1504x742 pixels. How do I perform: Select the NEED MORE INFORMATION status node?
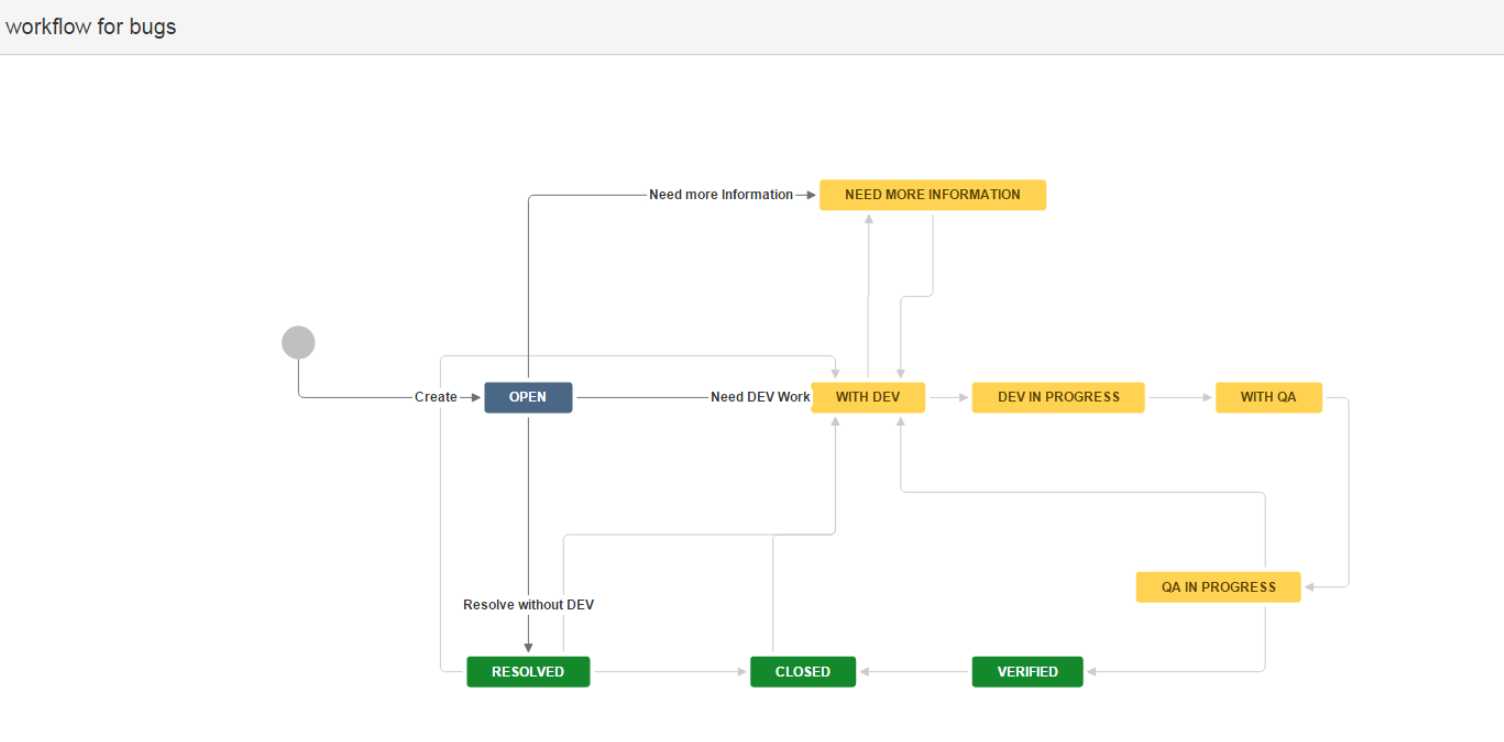click(x=933, y=195)
